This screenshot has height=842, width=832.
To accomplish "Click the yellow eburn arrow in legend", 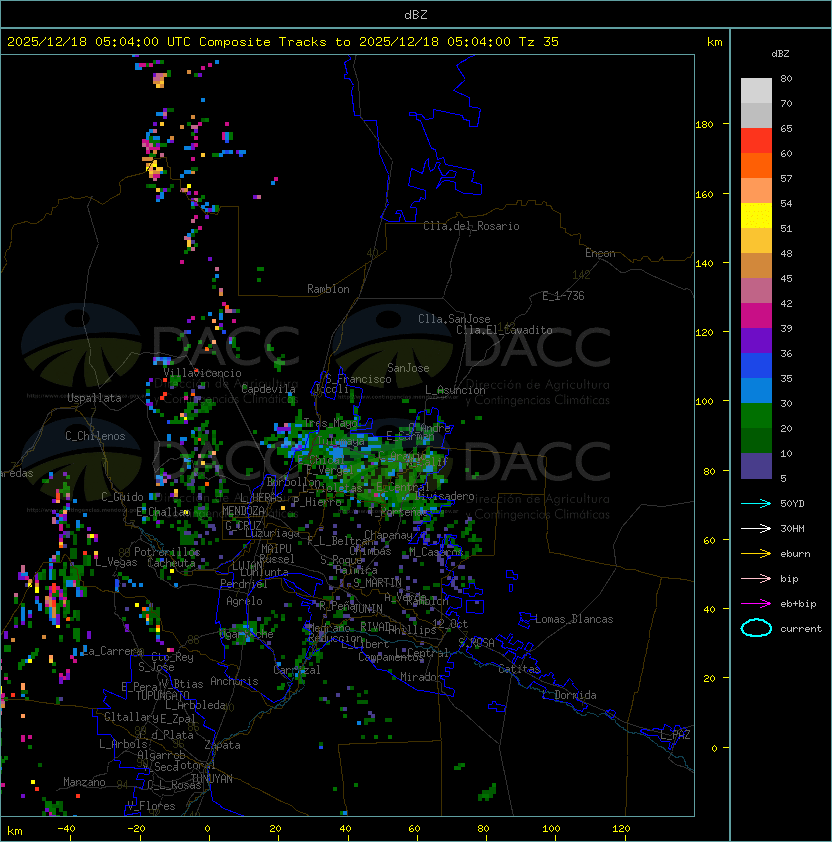I will [x=756, y=554].
